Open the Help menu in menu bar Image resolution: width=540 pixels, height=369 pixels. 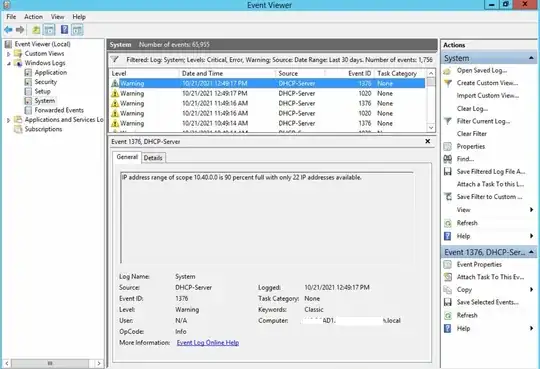point(79,17)
